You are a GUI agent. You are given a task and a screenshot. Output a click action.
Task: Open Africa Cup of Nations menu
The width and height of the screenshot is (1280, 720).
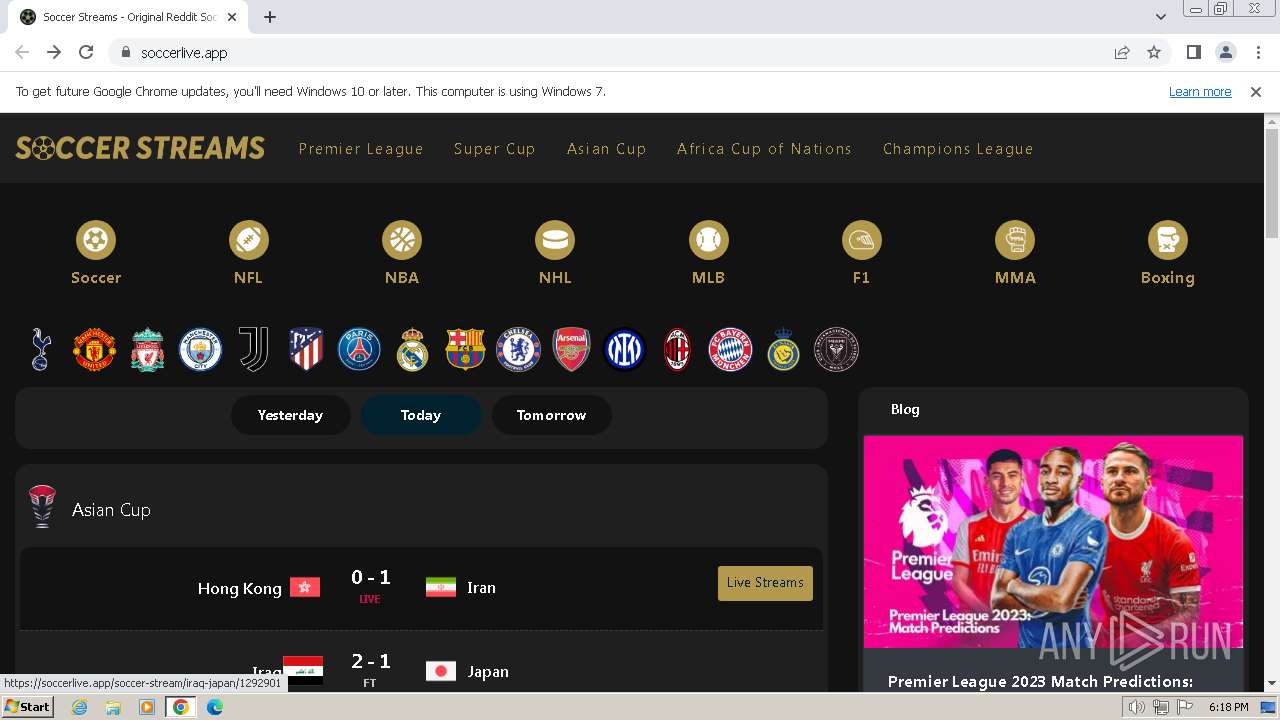point(764,149)
